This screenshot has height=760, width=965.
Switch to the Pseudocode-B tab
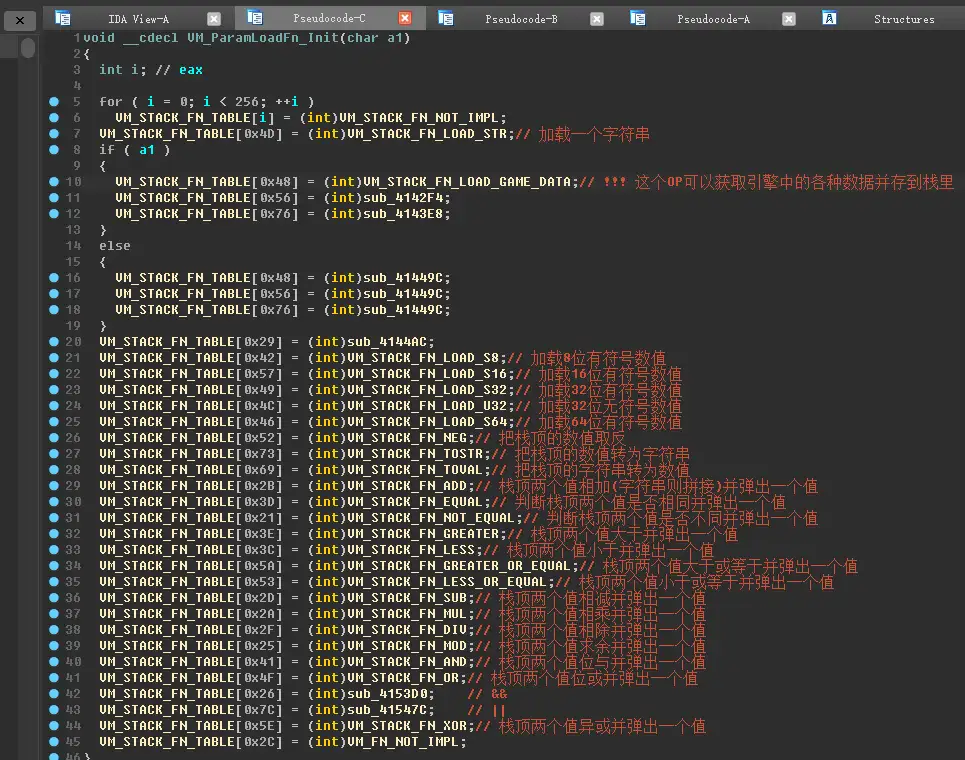521,19
